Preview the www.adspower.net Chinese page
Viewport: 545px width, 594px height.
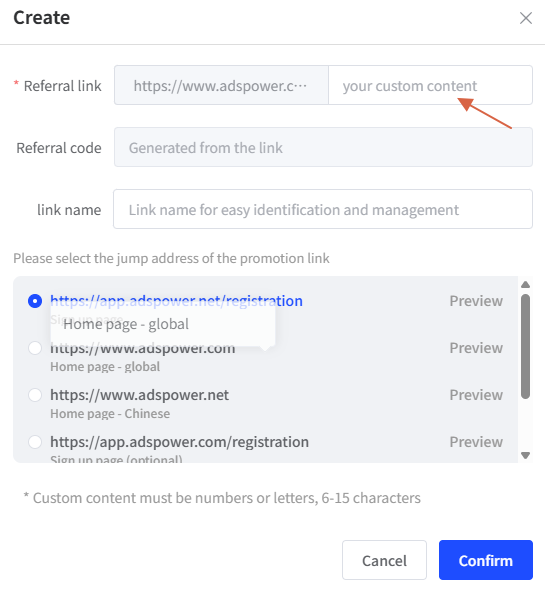[x=476, y=395]
